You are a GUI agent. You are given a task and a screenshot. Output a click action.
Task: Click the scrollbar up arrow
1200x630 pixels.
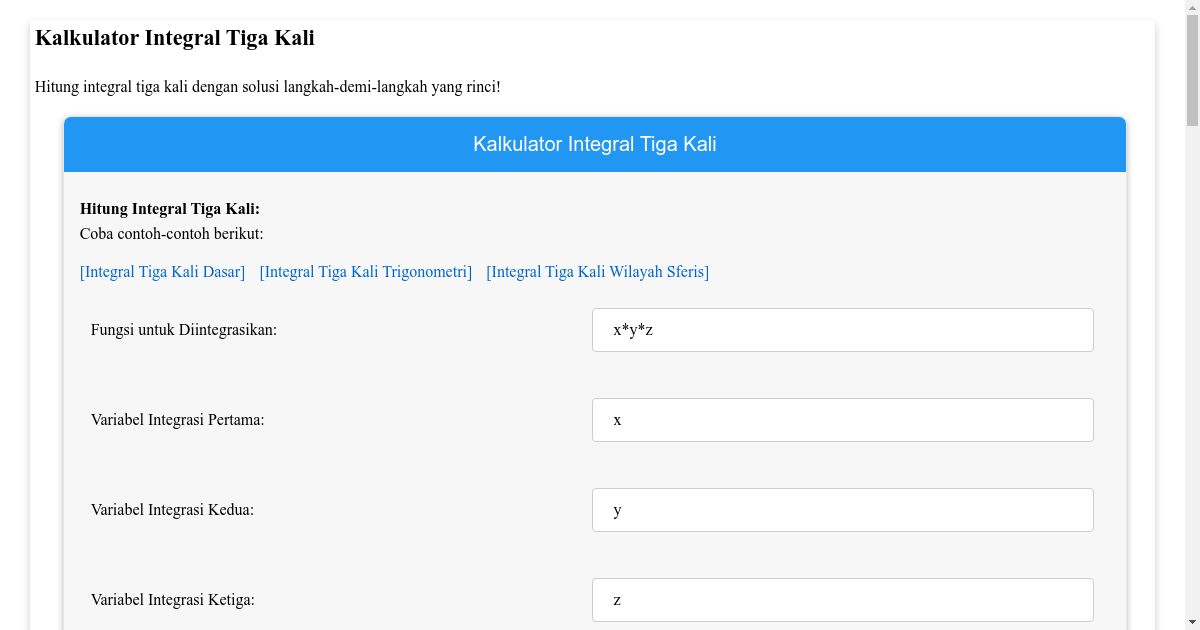coord(1192,6)
